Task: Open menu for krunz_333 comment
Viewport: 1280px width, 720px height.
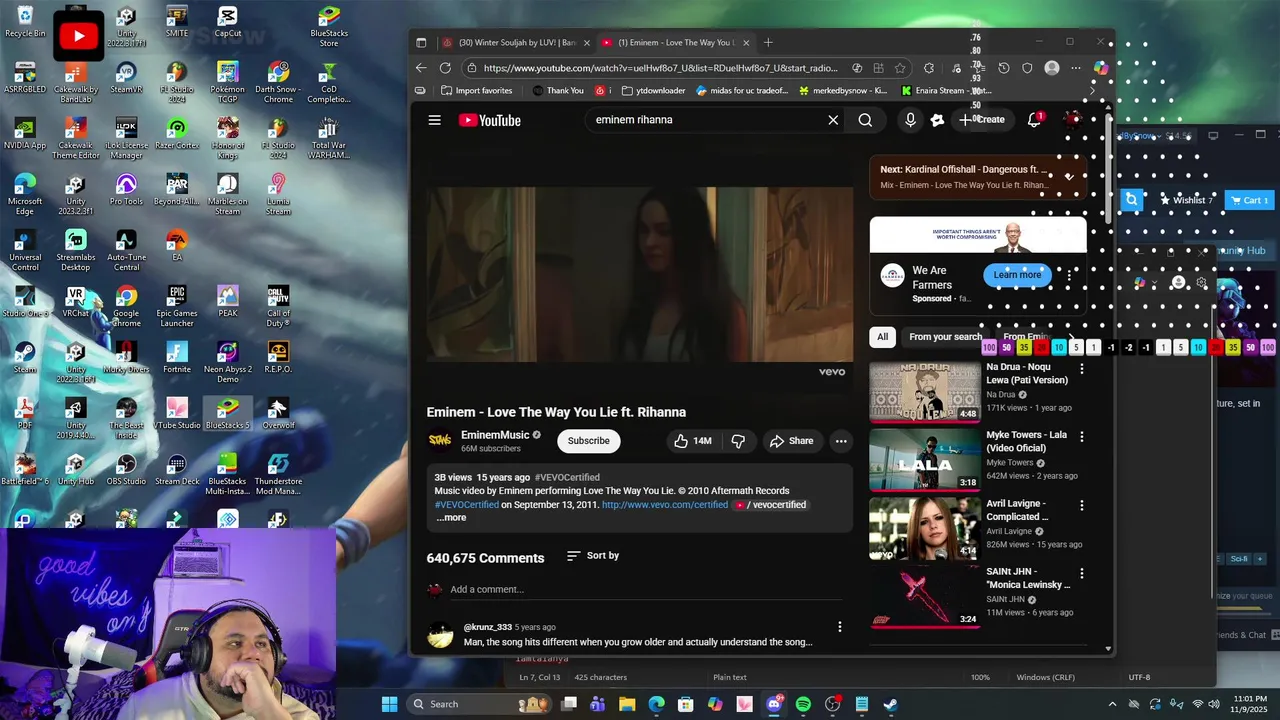Action: click(839, 627)
